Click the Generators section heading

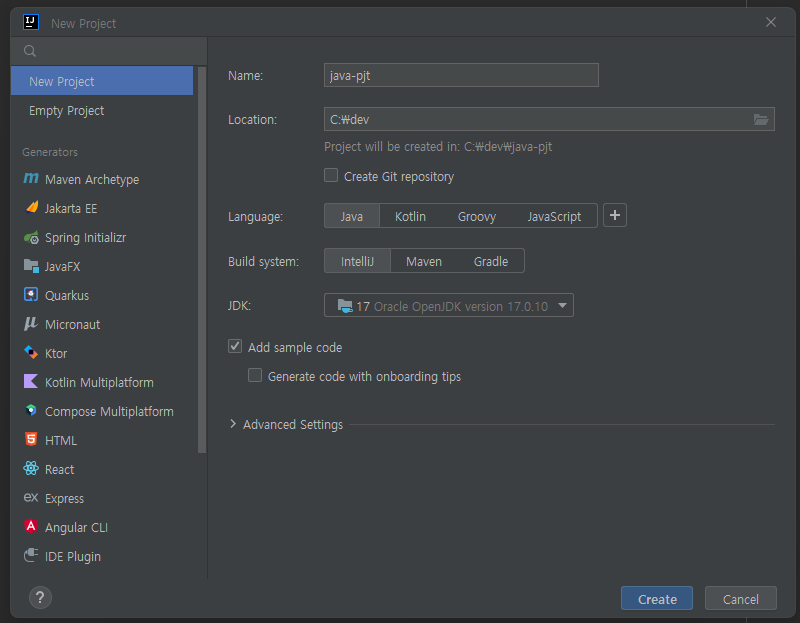tap(50, 152)
